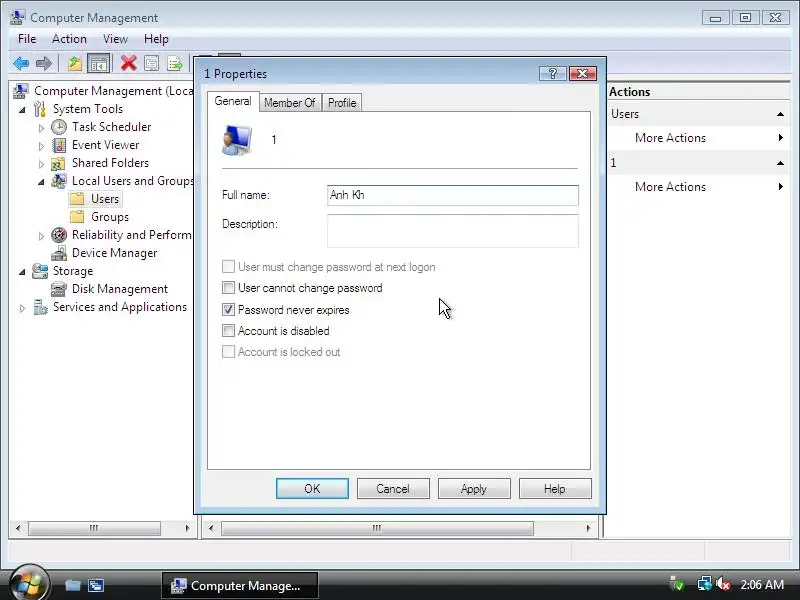
Task: Click the network connection tray icon
Action: click(x=704, y=584)
